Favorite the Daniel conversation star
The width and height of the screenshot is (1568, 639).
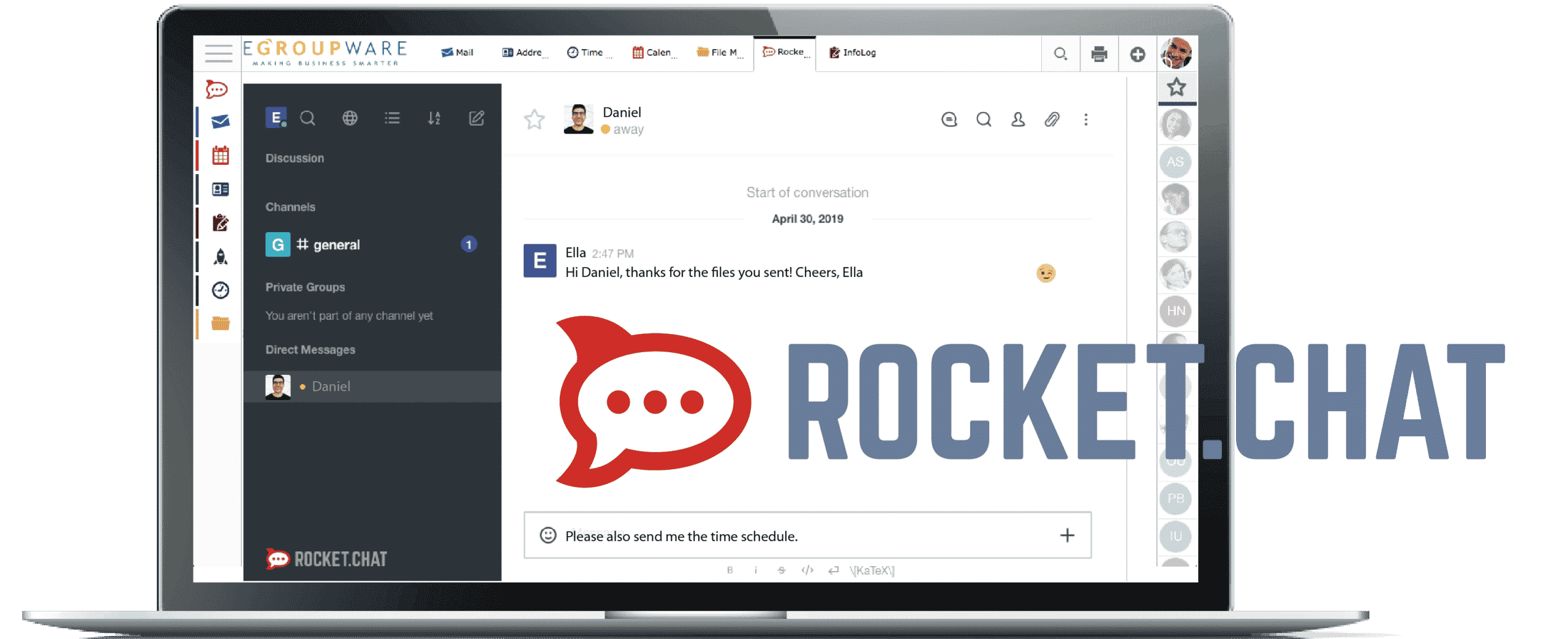tap(534, 119)
